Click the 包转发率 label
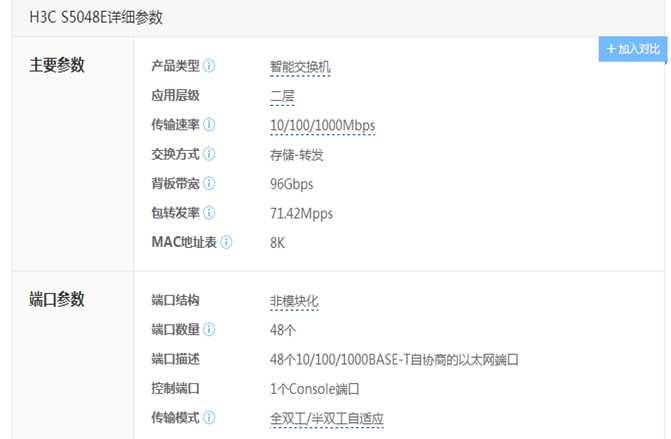671x439 pixels. [x=175, y=213]
